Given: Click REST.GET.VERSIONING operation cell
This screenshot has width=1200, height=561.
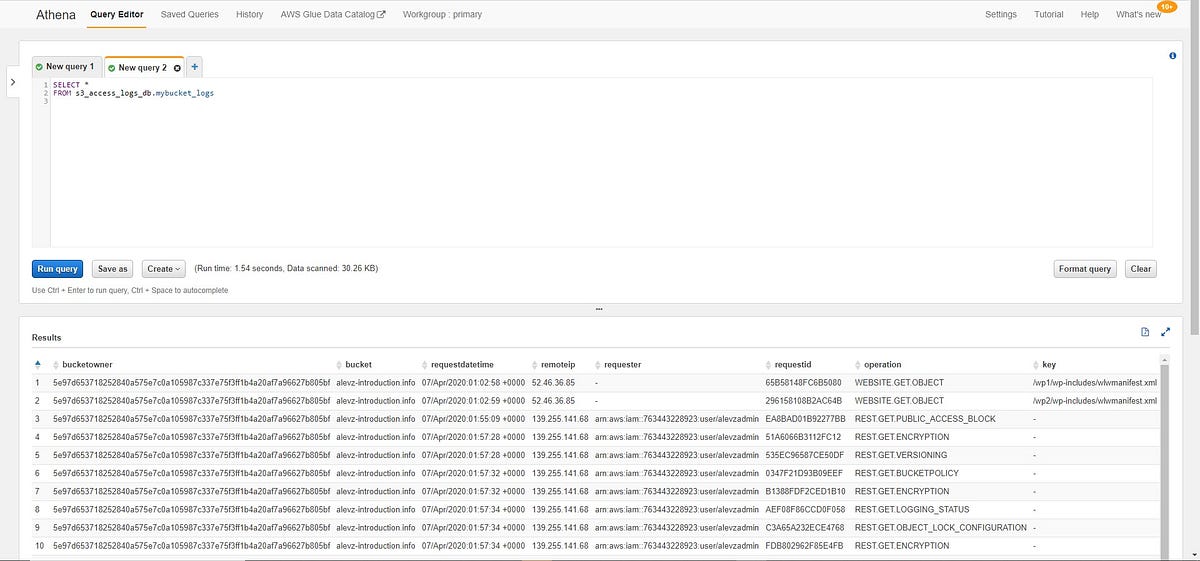Looking at the screenshot, I should point(902,455).
